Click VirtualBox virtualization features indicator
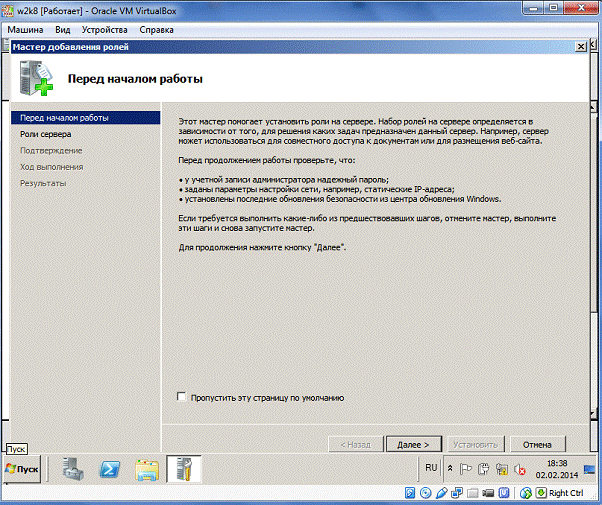Viewport: 602px width, 505px height. (x=504, y=493)
